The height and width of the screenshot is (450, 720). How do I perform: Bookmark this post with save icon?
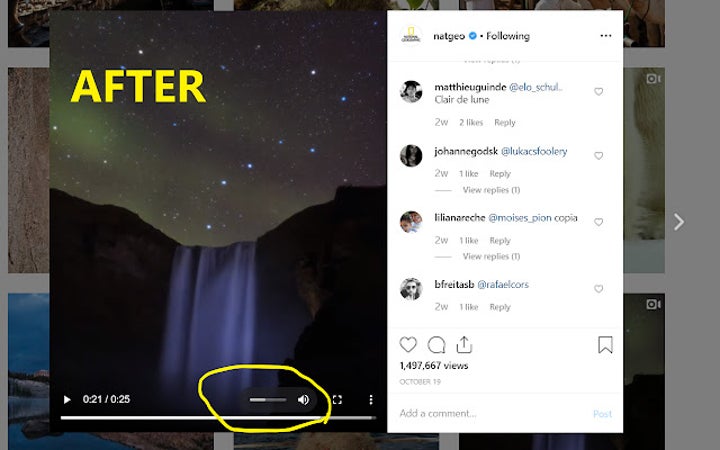(x=605, y=345)
